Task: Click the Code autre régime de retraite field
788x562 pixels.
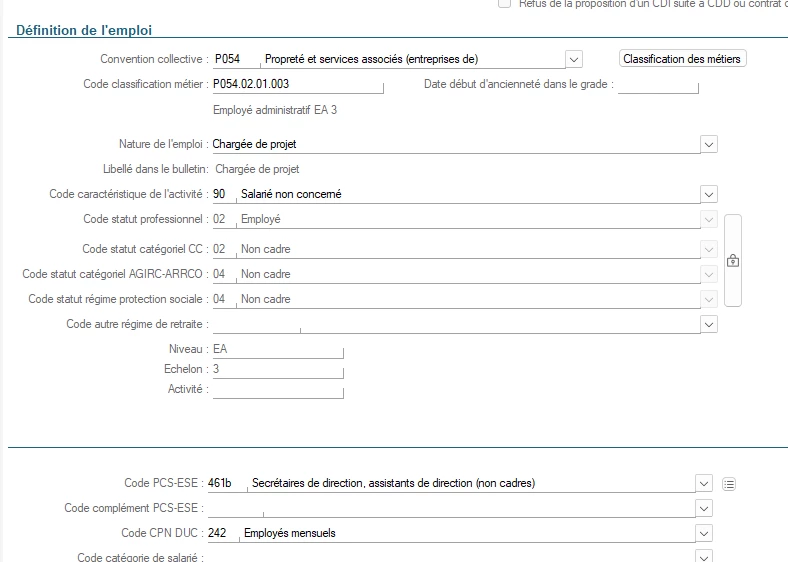Action: 456,324
